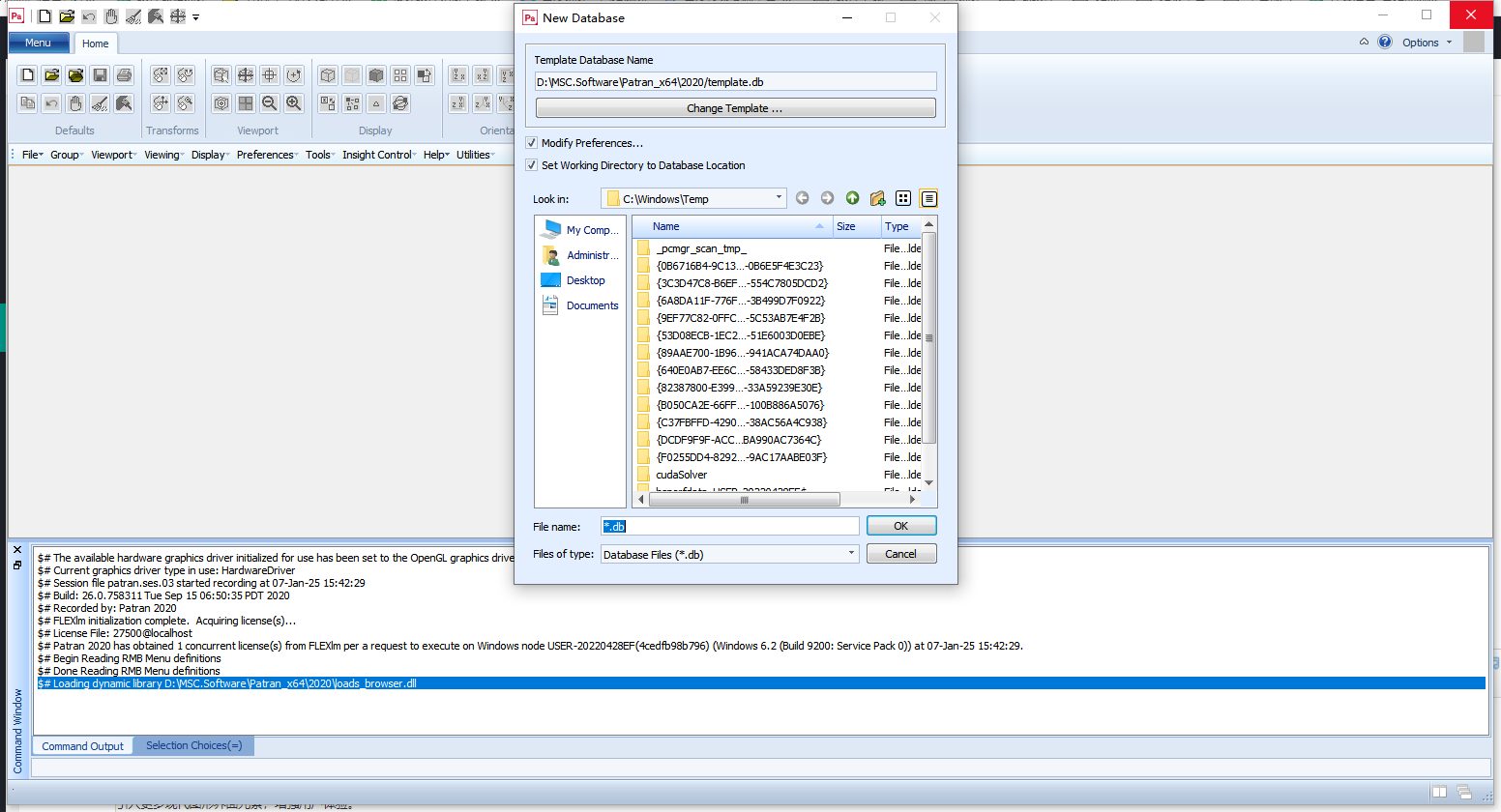
Task: Select the Home ribbon tab
Action: 96,43
